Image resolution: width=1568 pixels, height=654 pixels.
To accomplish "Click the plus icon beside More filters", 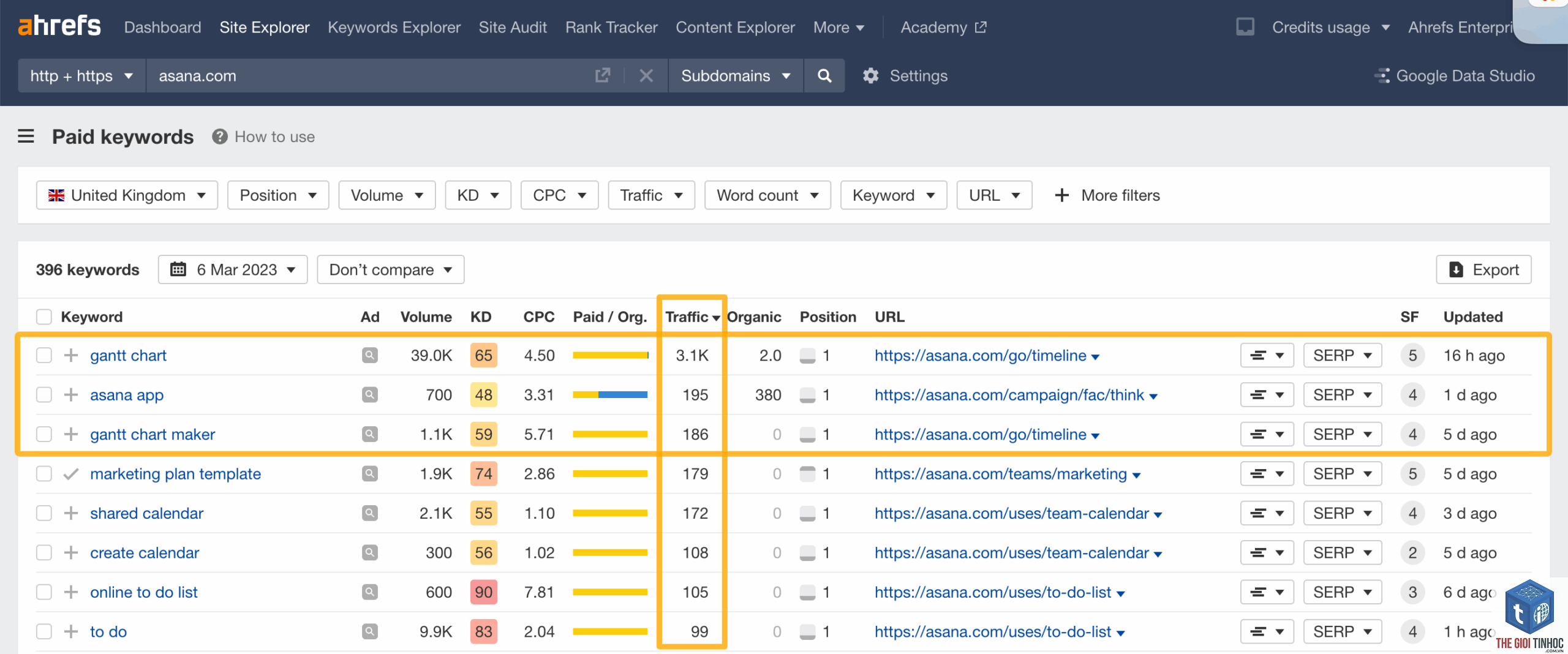I will click(x=1061, y=195).
